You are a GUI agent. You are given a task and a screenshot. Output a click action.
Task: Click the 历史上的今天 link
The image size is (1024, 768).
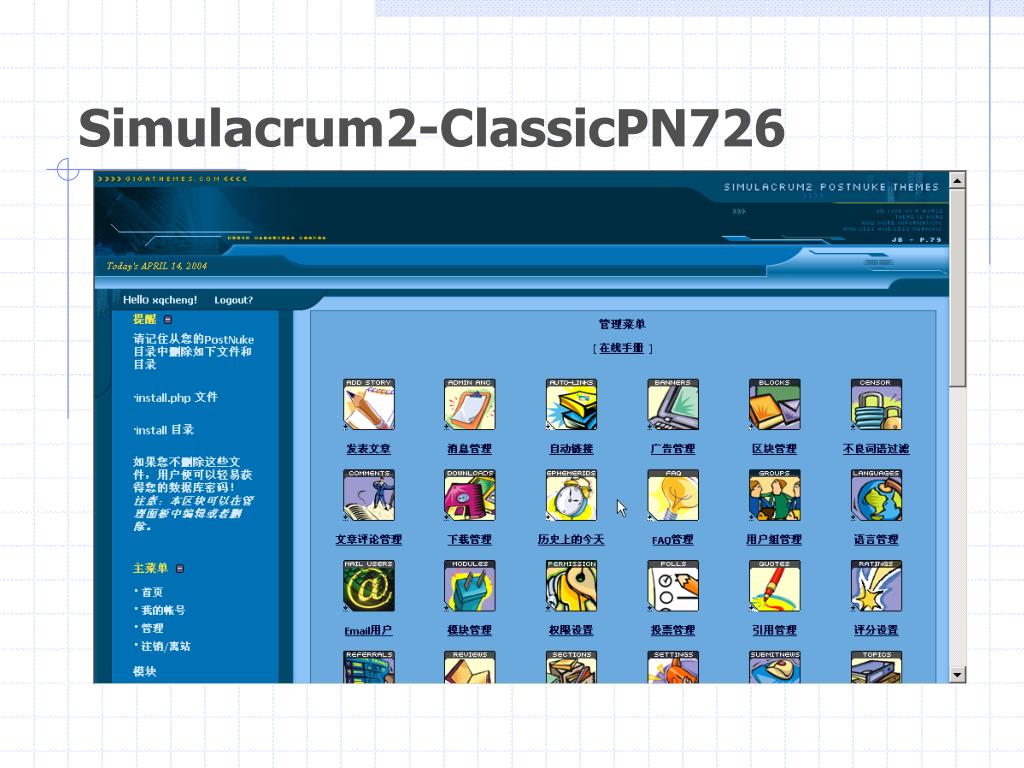pos(571,539)
